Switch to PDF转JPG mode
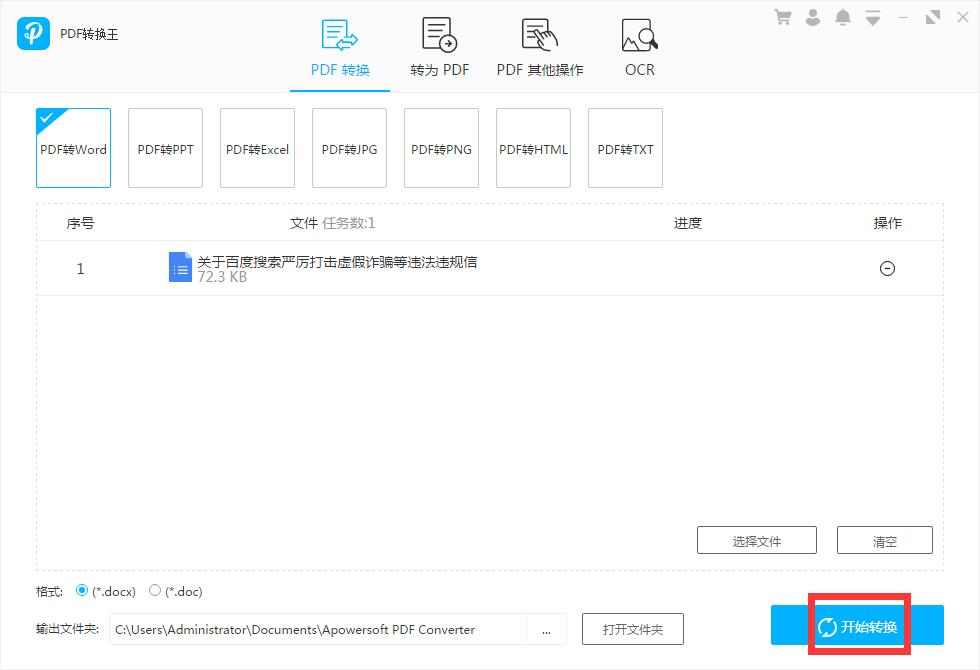Viewport: 980px width, 670px height. point(349,148)
